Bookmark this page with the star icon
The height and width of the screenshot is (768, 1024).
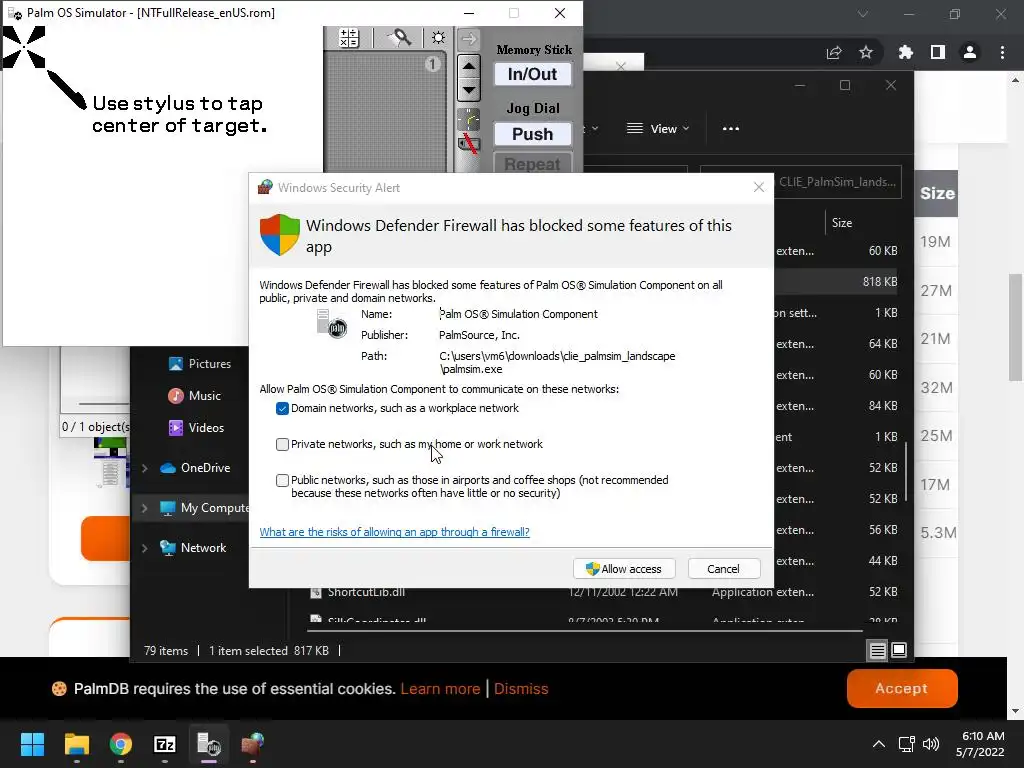[866, 52]
